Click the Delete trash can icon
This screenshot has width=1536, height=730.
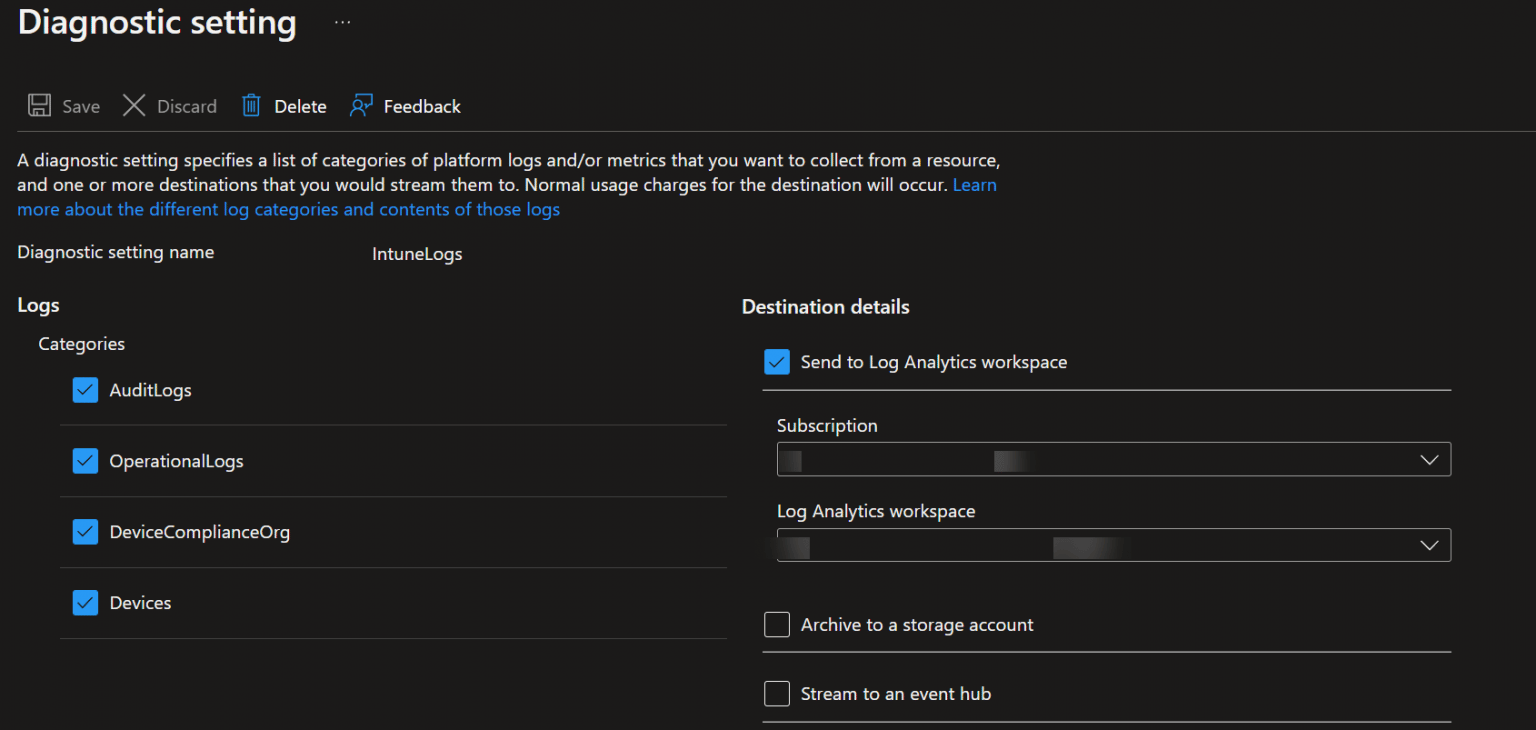point(250,105)
